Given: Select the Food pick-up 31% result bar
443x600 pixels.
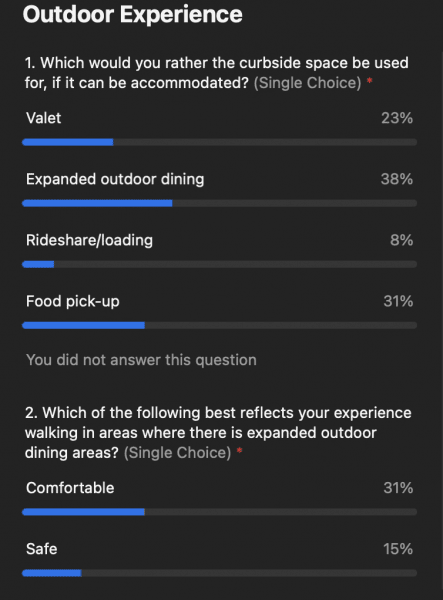Looking at the screenshot, I should pos(220,325).
